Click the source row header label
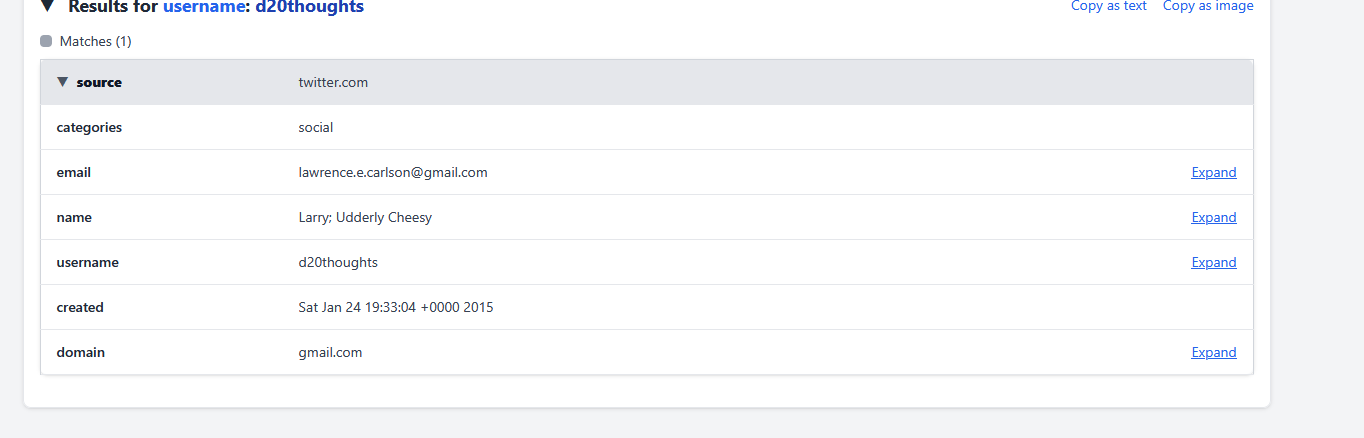 tap(99, 82)
